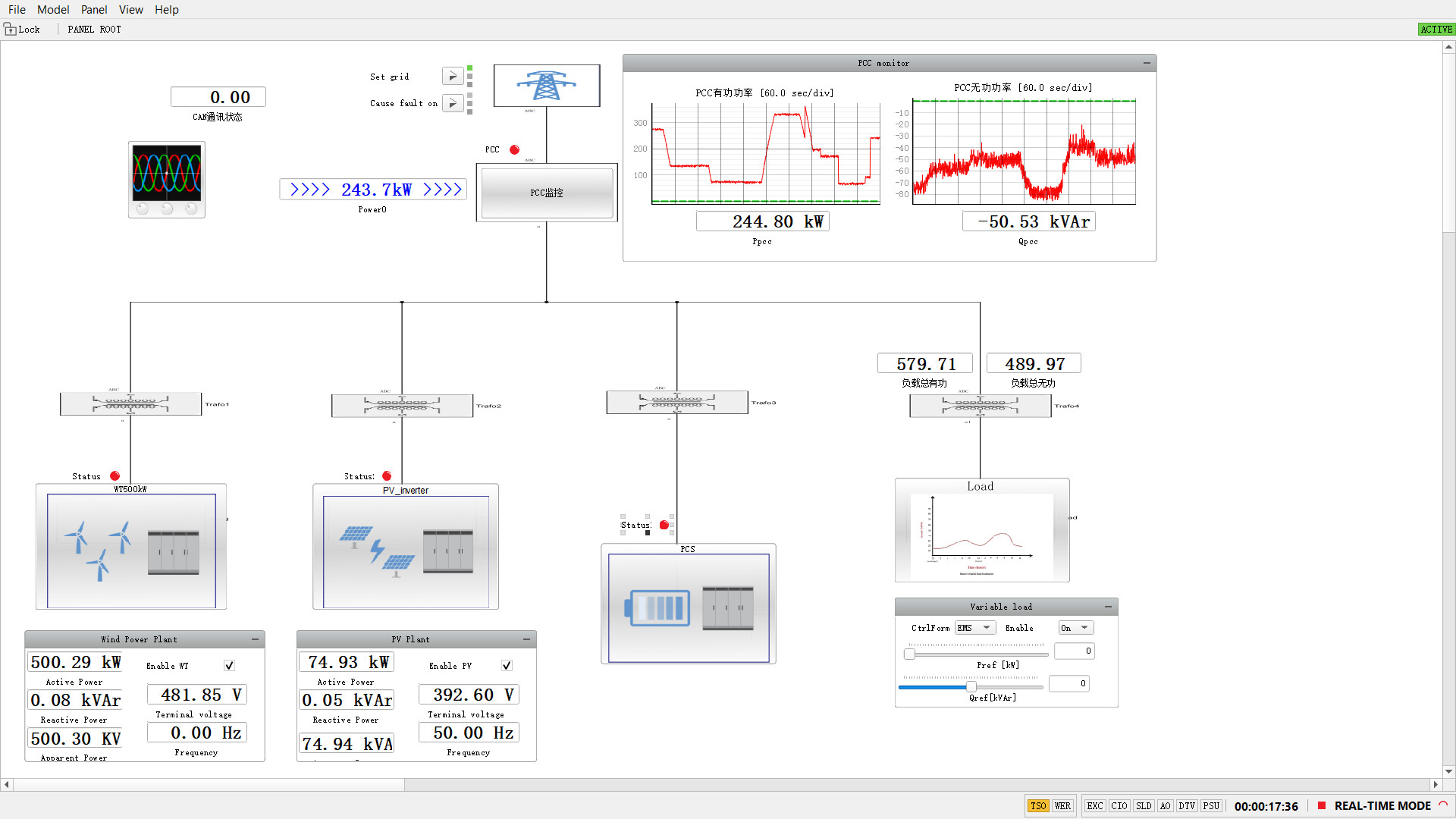Click the transmission tower grid icon
This screenshot has height=819, width=1456.
point(546,85)
